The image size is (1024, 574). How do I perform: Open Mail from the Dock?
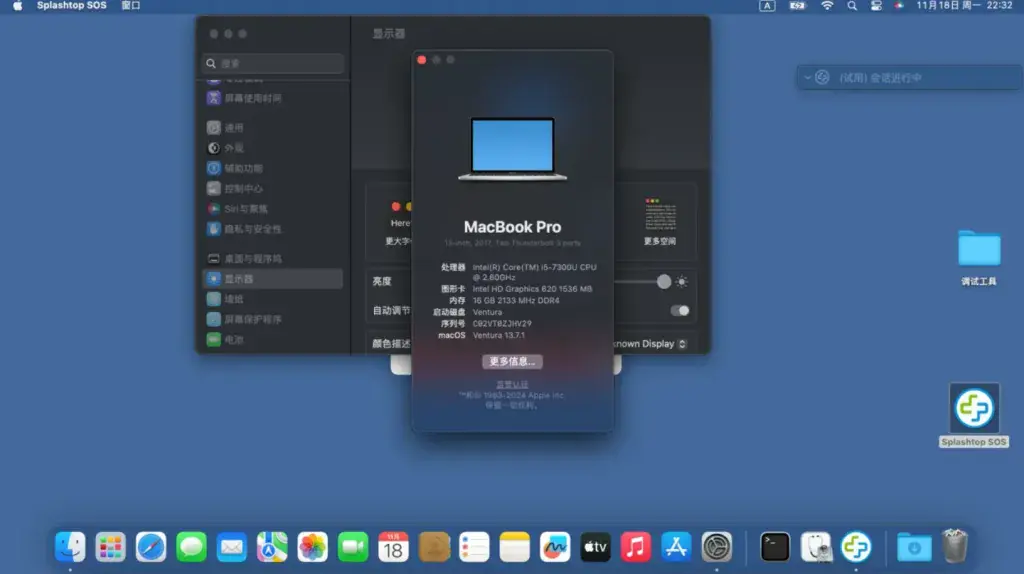232,547
